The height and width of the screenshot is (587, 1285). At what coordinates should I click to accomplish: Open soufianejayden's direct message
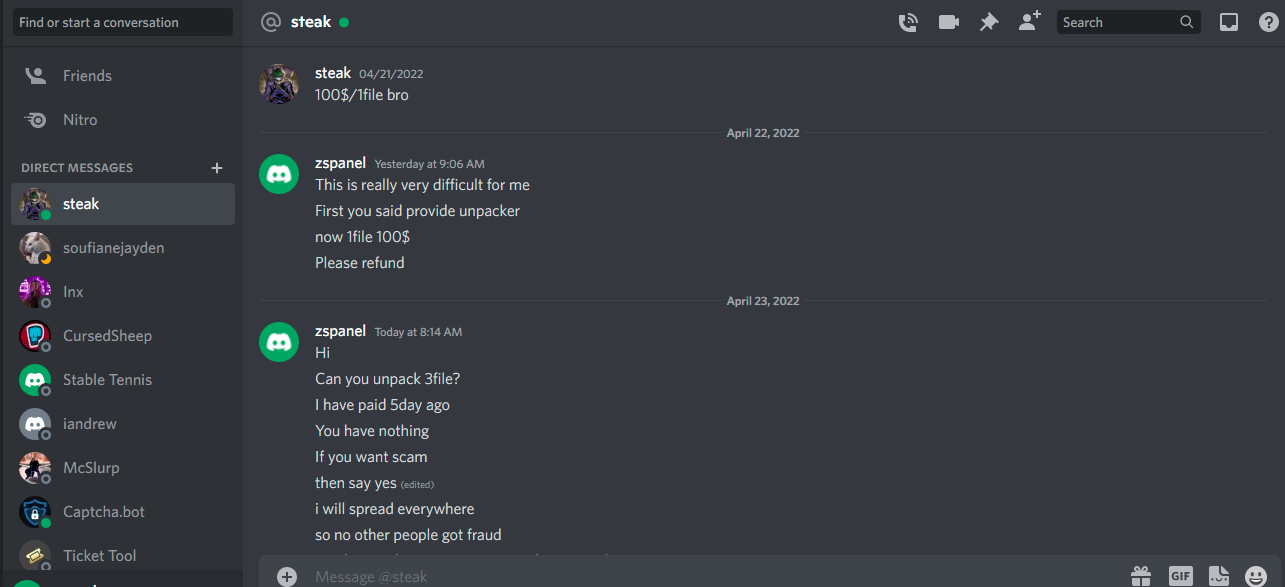click(x=113, y=248)
